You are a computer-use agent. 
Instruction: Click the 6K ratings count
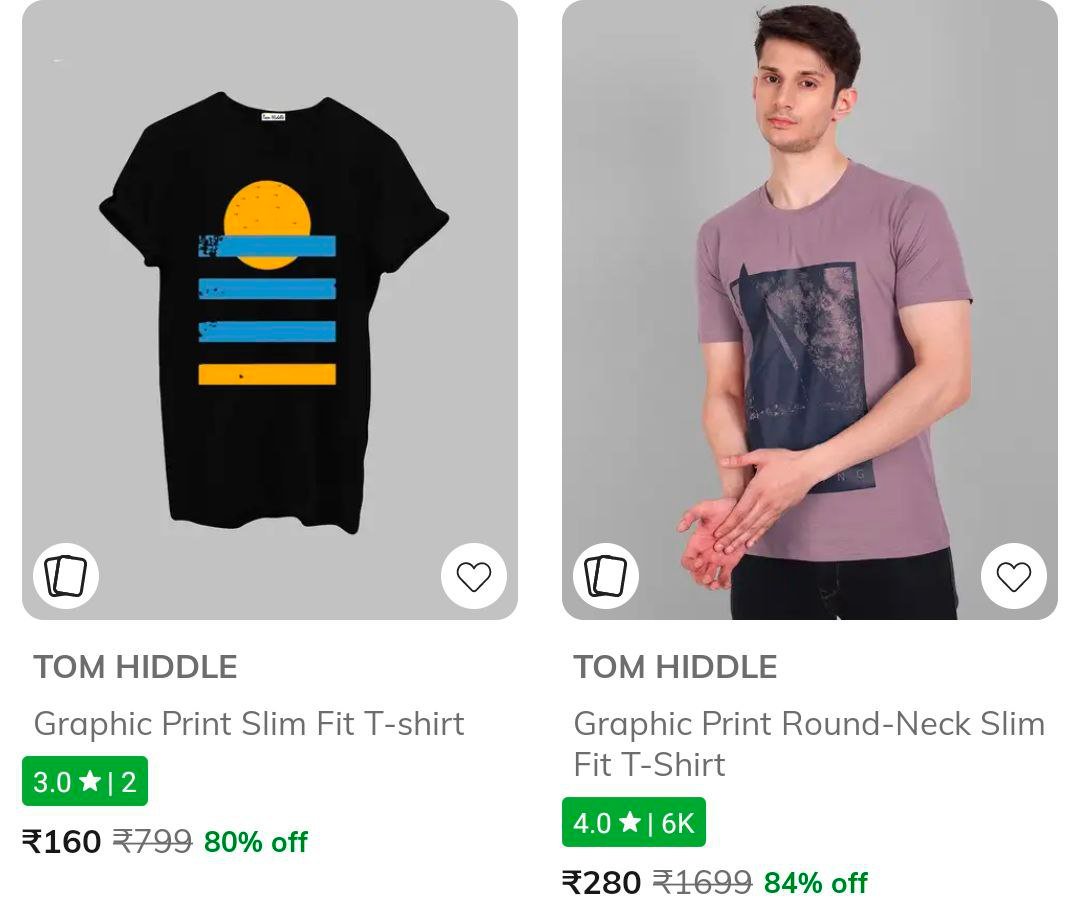click(x=677, y=823)
